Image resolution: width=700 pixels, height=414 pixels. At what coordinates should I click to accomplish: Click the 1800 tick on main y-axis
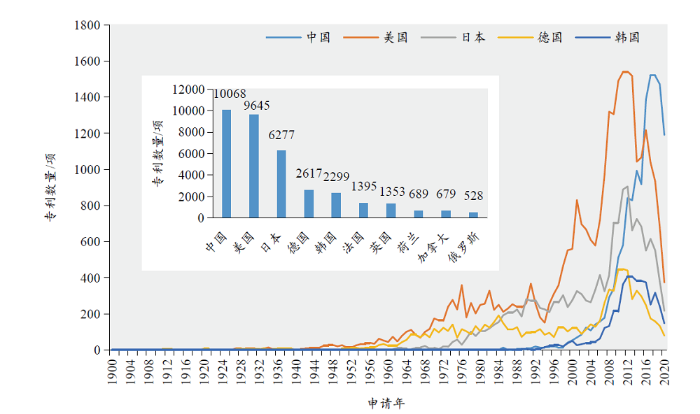pyautogui.click(x=84, y=25)
